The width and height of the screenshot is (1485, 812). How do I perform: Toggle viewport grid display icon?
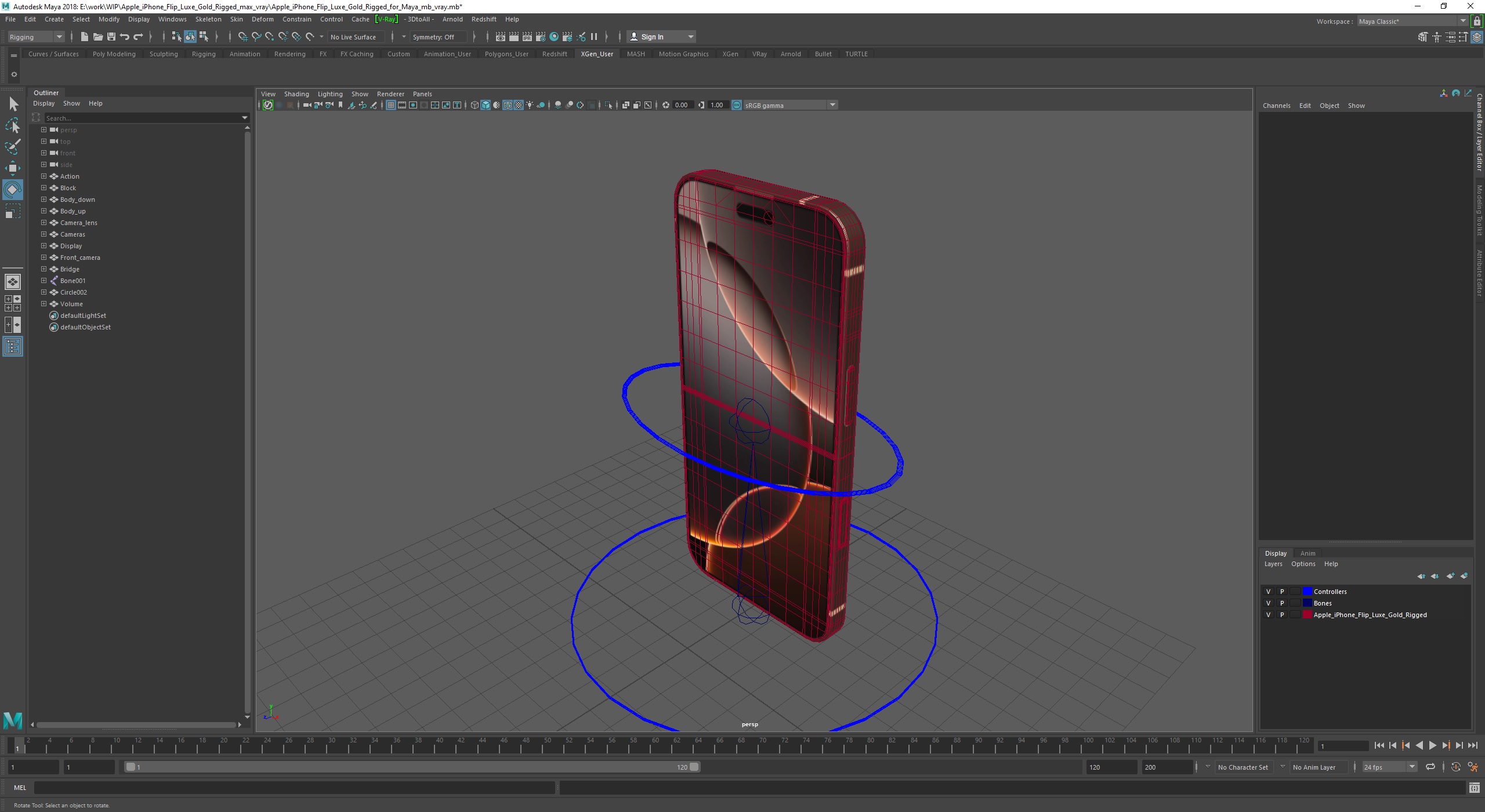tap(391, 105)
